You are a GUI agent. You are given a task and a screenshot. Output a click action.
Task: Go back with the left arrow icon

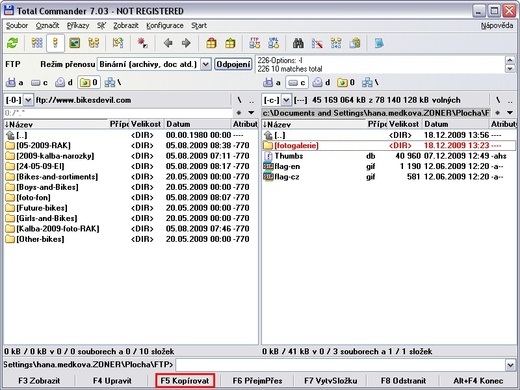(x=168, y=43)
